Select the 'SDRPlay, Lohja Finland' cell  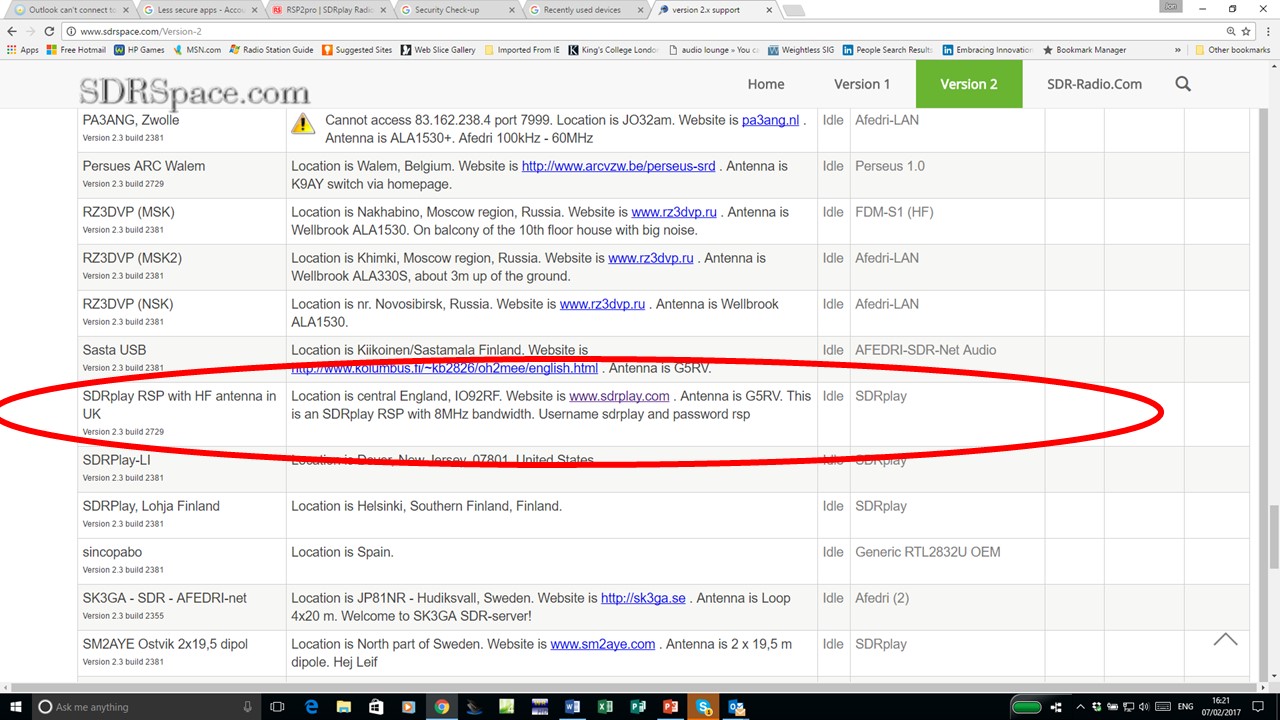(x=182, y=515)
